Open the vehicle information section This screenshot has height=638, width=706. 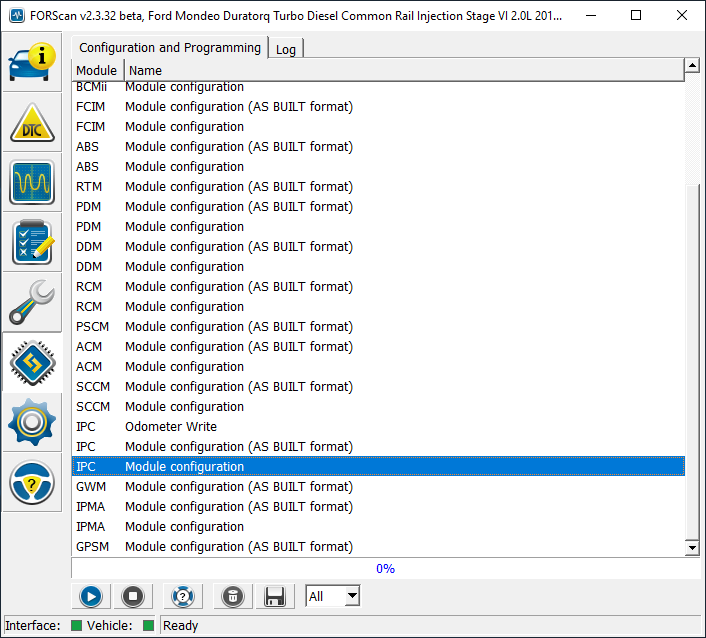pos(32,62)
